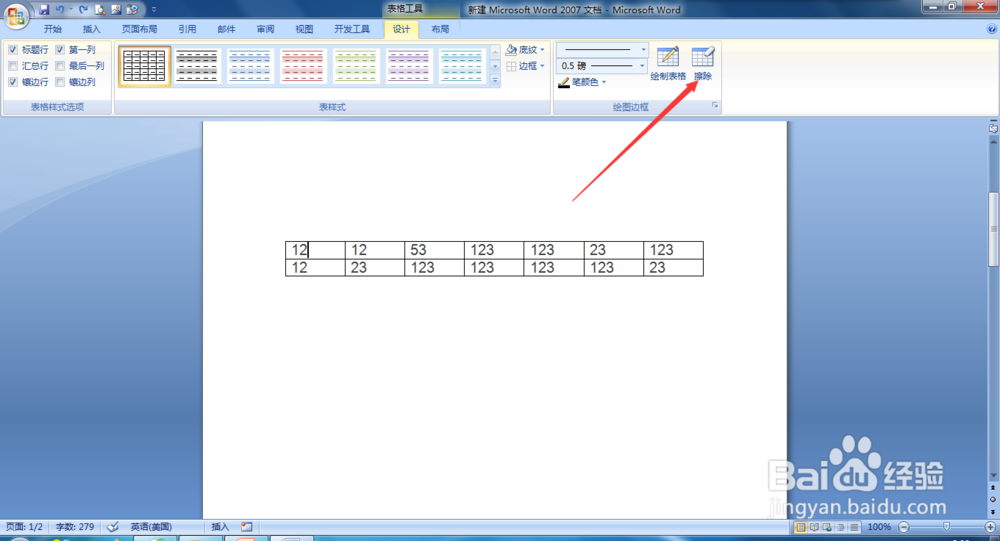Open print preview from quick access toolbar
Screen dimensions: 1000x541
pyautogui.click(x=100, y=10)
